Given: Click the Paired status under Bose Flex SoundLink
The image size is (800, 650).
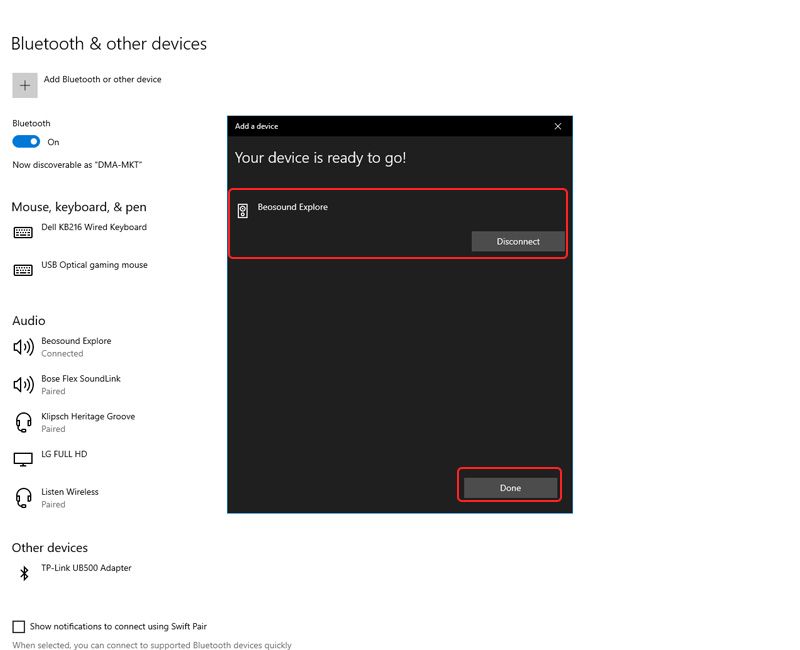Looking at the screenshot, I should (x=53, y=391).
